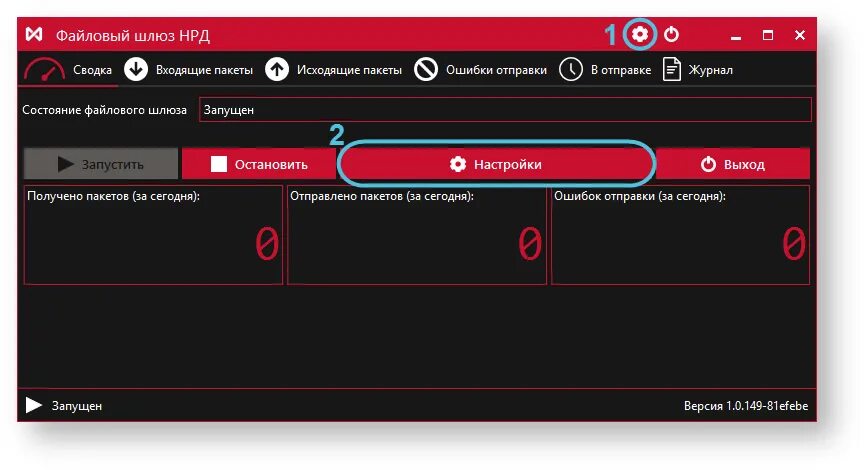Click the prohibited-circle send errors icon
This screenshot has height=470, width=865.
[426, 70]
